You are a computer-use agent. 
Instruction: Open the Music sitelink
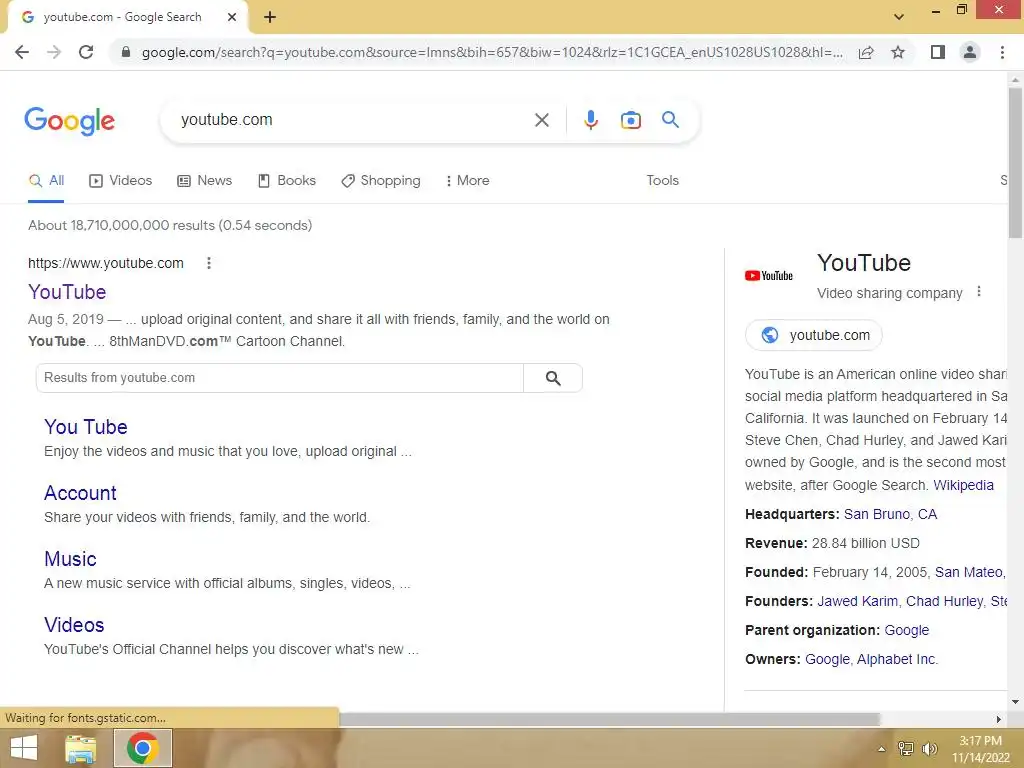[x=70, y=558]
